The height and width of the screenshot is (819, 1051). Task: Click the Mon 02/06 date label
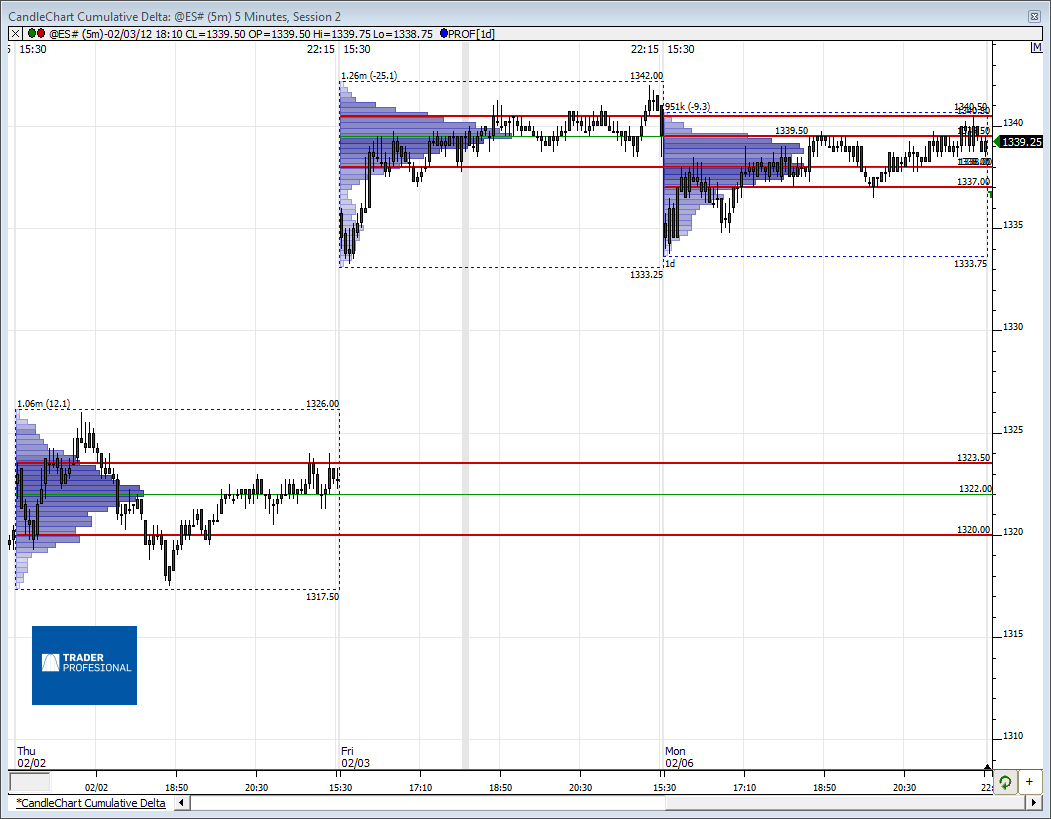tap(679, 757)
